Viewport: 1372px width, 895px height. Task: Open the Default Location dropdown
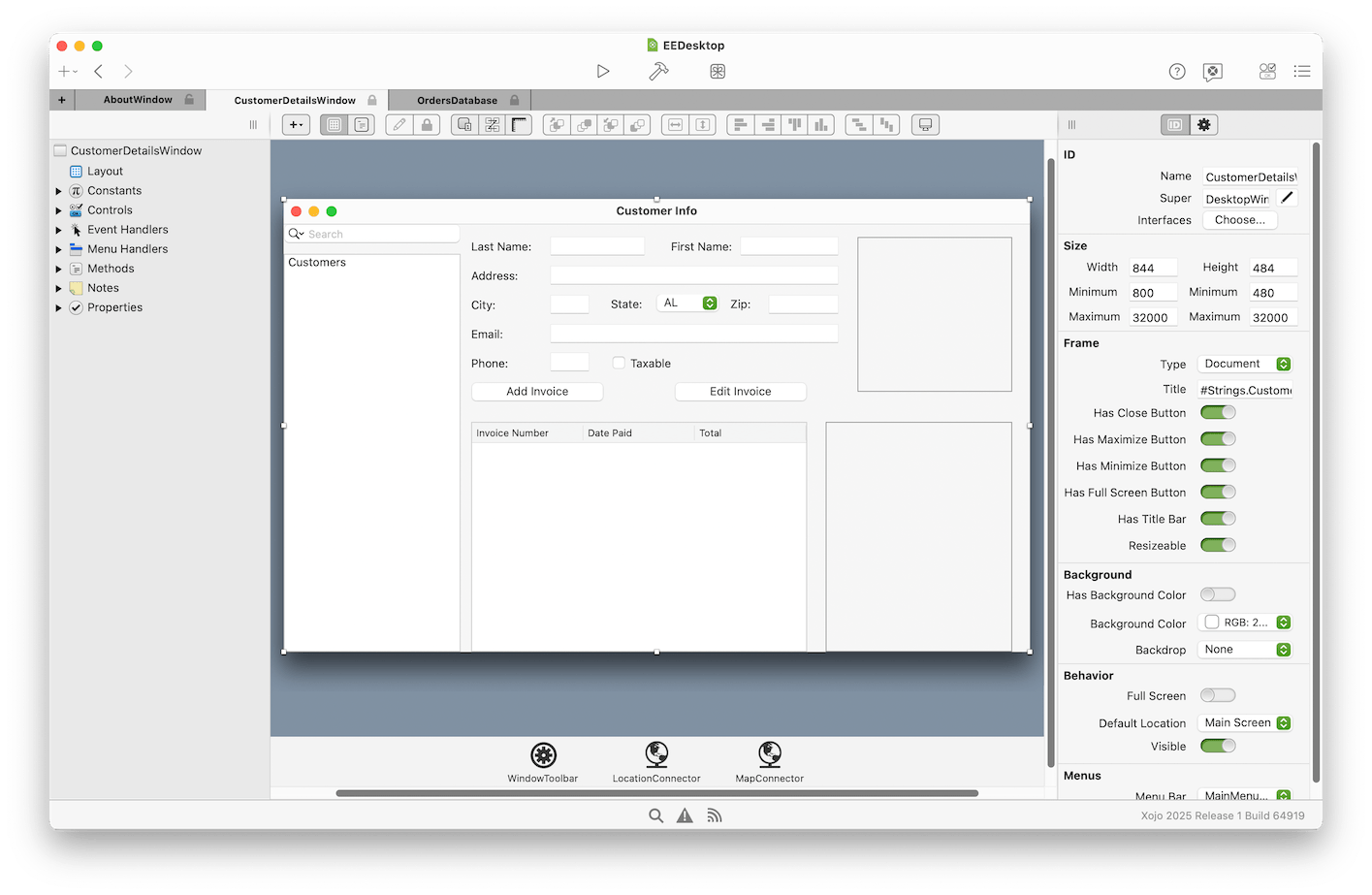[1244, 722]
